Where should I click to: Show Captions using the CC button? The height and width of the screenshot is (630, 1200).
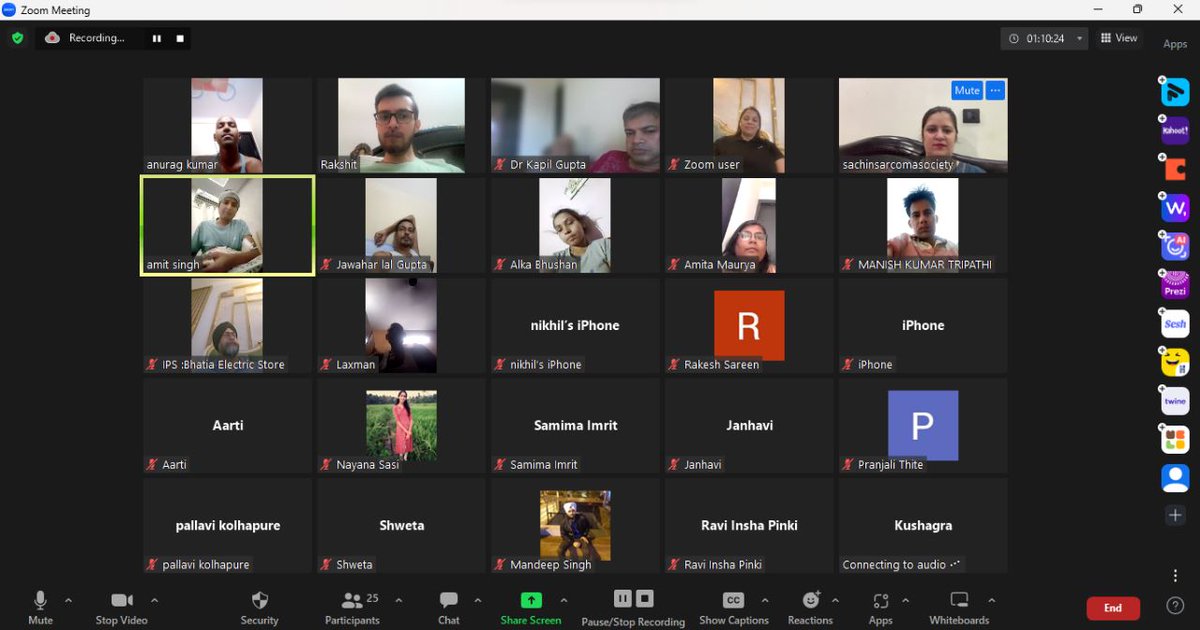(x=733, y=607)
